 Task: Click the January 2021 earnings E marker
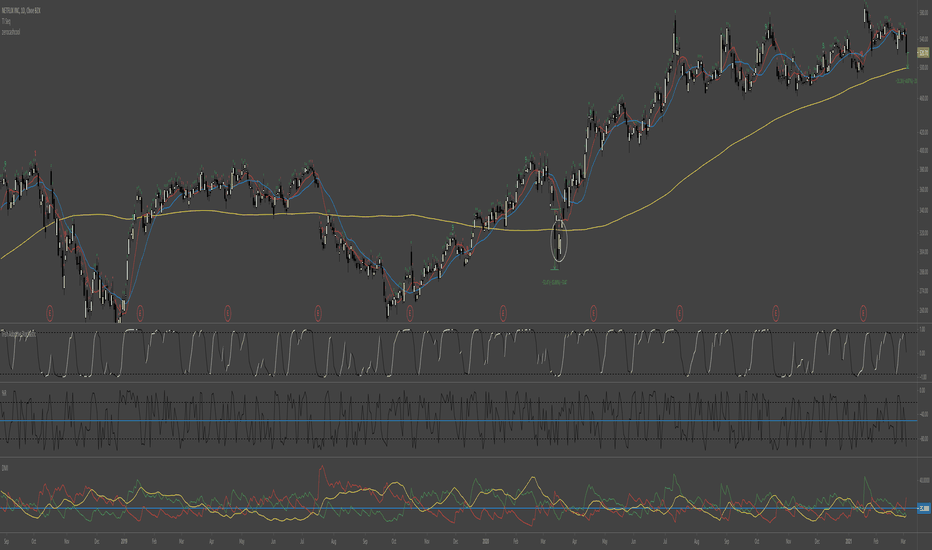click(x=863, y=312)
